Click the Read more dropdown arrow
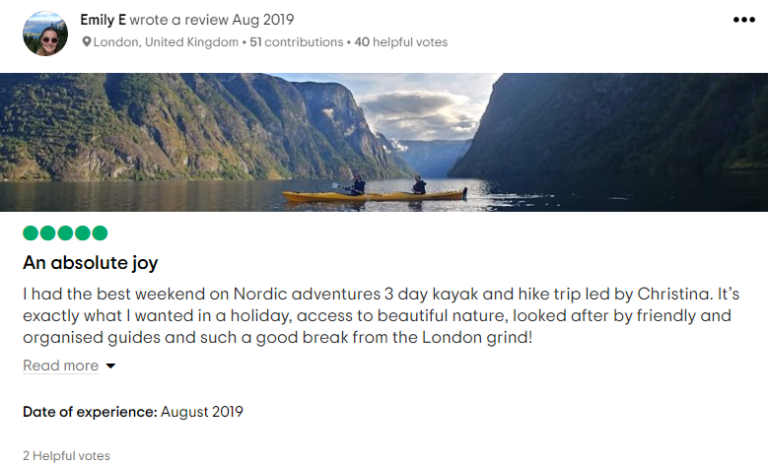The image size is (768, 465). pyautogui.click(x=111, y=366)
